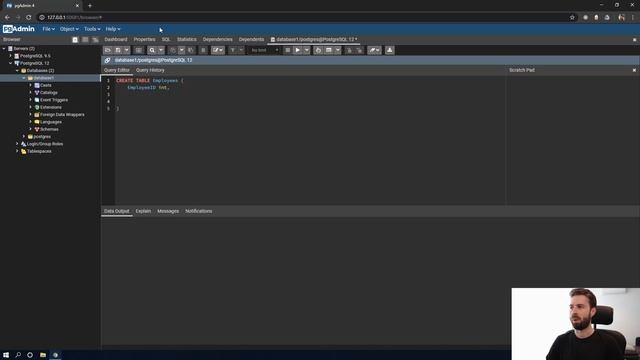The image size is (640, 360).
Task: Click the Chrome reload page button
Action: [29, 18]
